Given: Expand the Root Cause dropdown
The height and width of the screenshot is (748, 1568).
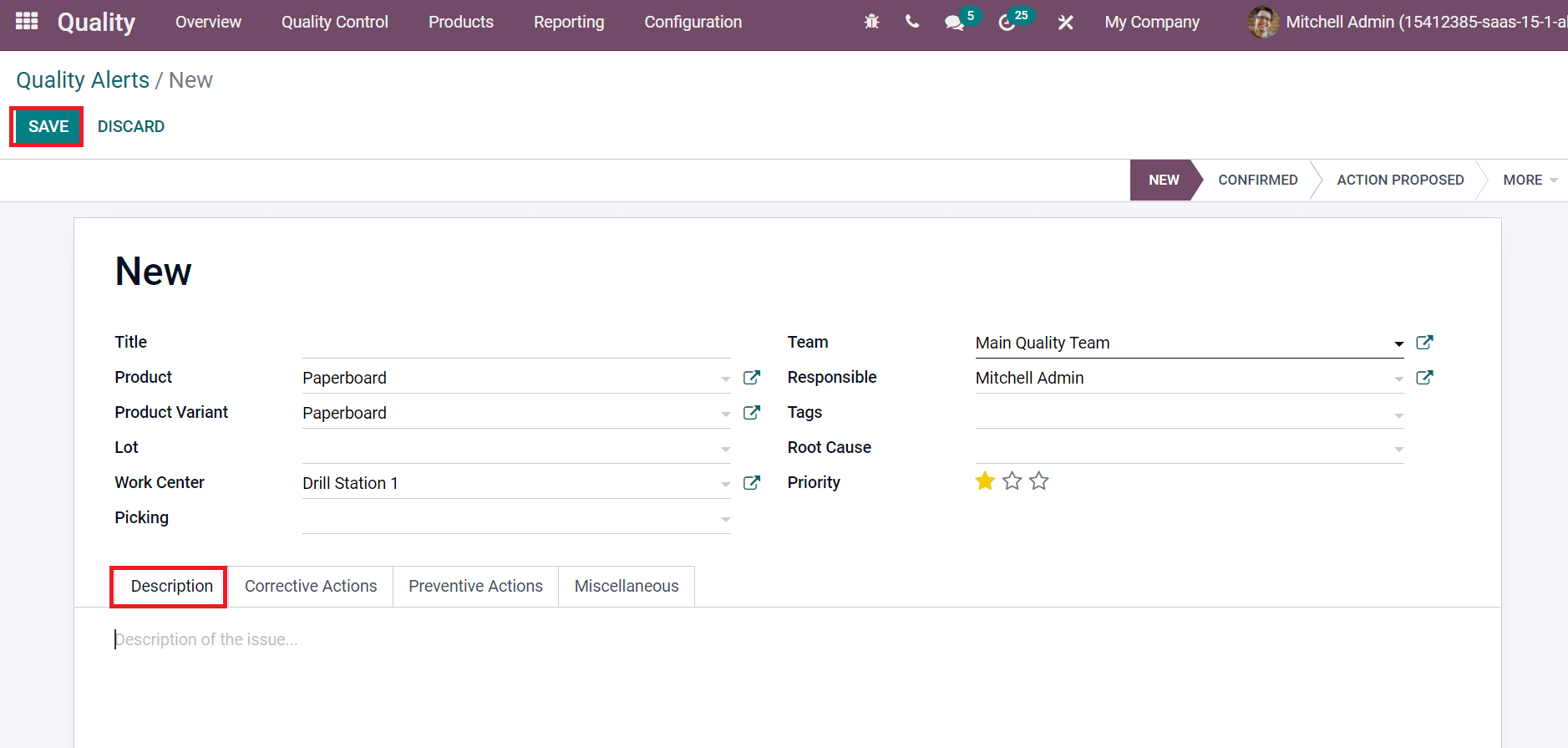Looking at the screenshot, I should (1398, 449).
